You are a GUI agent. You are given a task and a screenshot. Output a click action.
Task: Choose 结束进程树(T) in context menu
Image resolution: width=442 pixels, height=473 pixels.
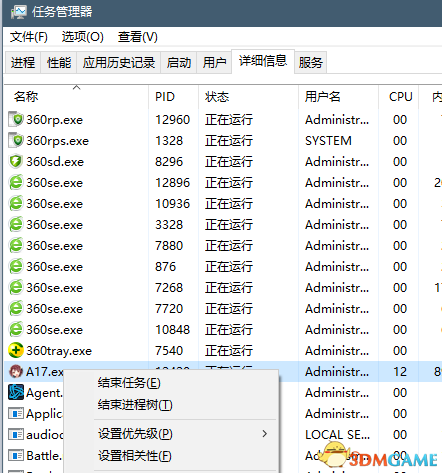(x=135, y=405)
